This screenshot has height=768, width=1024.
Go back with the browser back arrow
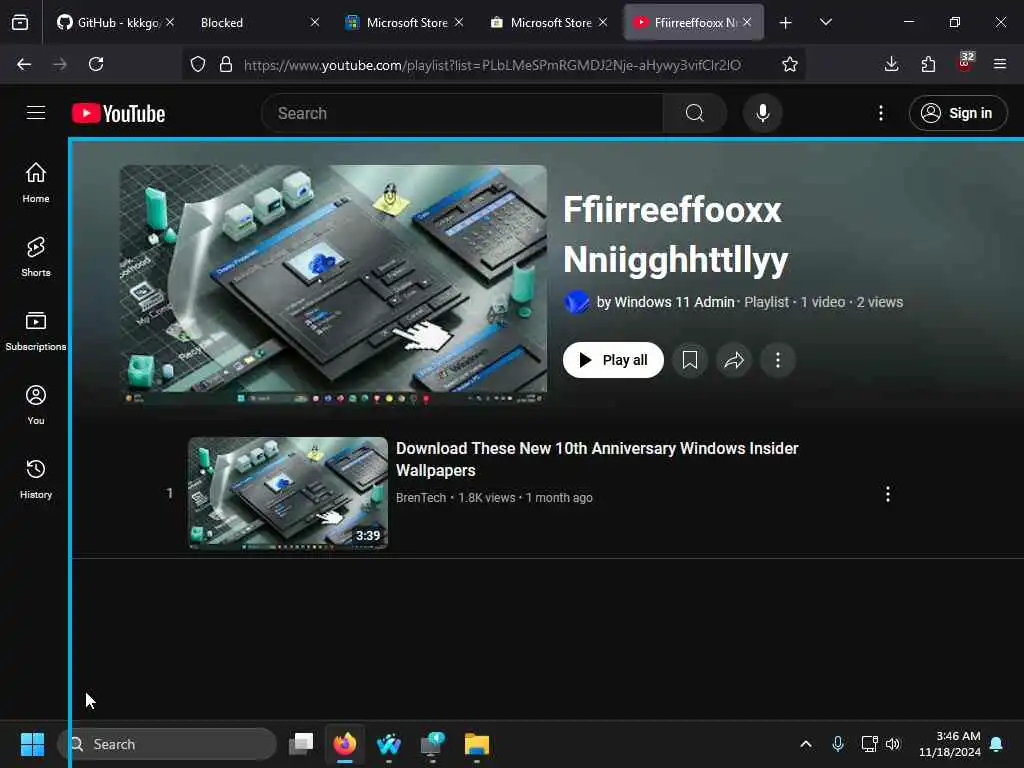click(24, 64)
